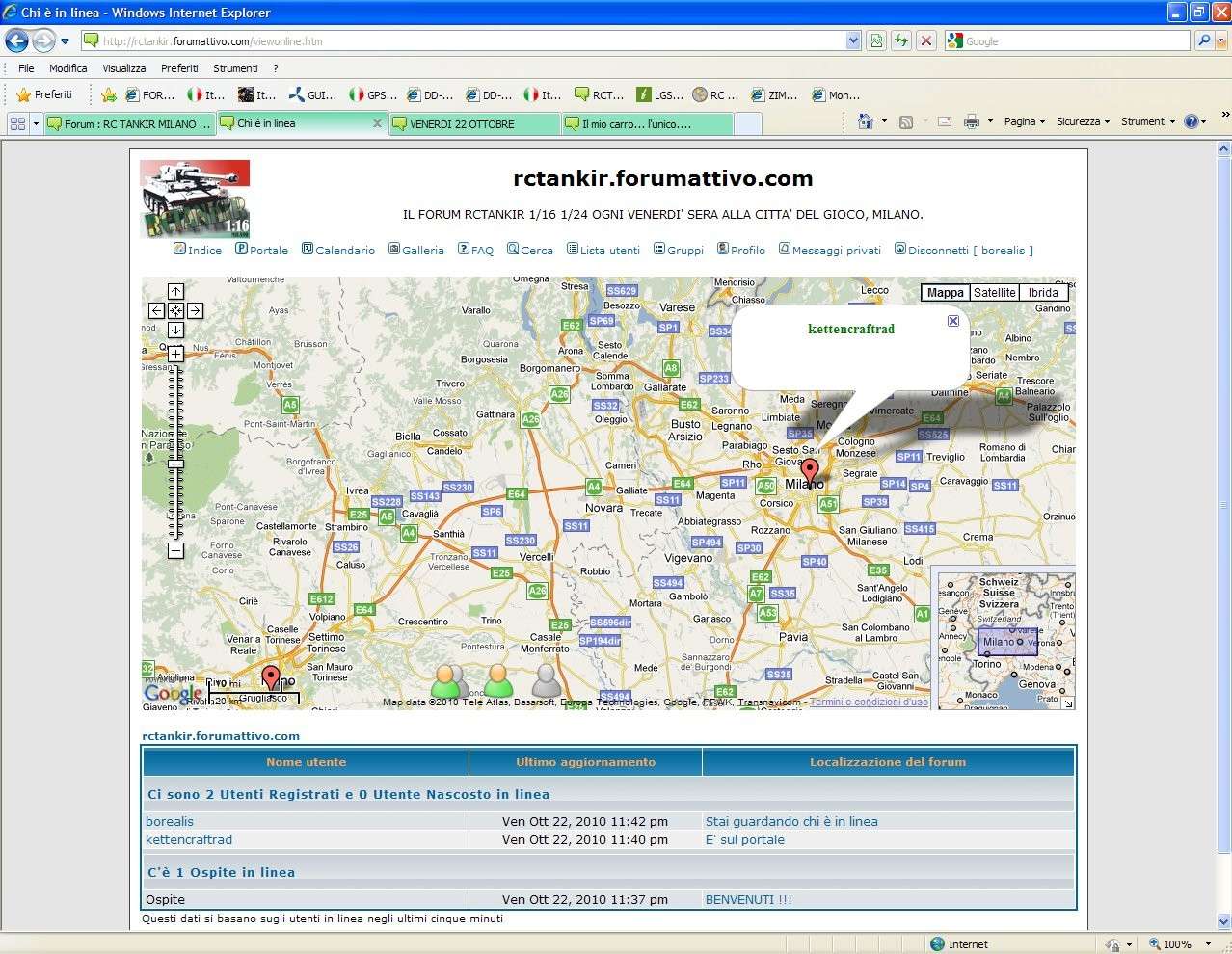Open the Print options dropdown arrow
This screenshot has height=954, width=1232.
pos(990,121)
